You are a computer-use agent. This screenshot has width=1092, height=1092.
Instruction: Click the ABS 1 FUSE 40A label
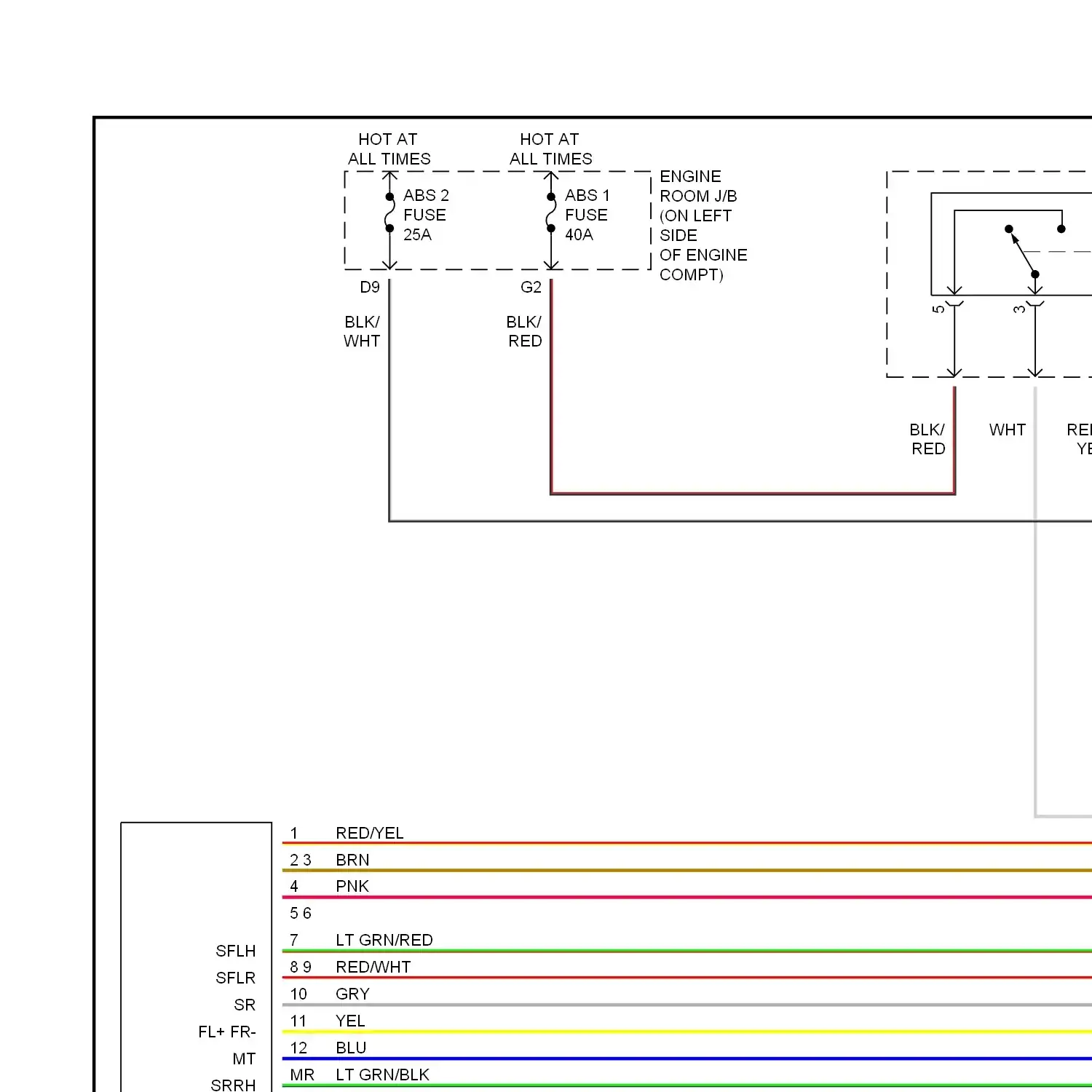pyautogui.click(x=587, y=215)
